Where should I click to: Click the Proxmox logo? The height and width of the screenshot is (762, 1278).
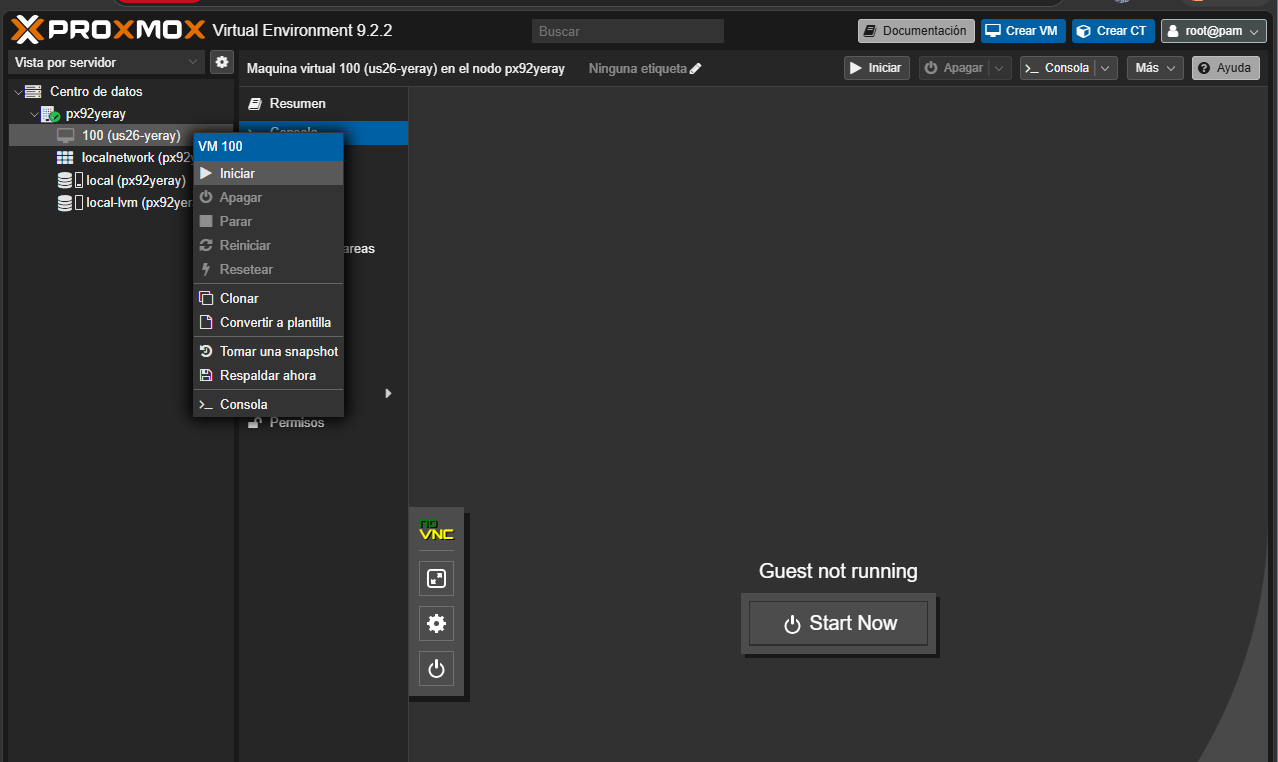coord(108,31)
